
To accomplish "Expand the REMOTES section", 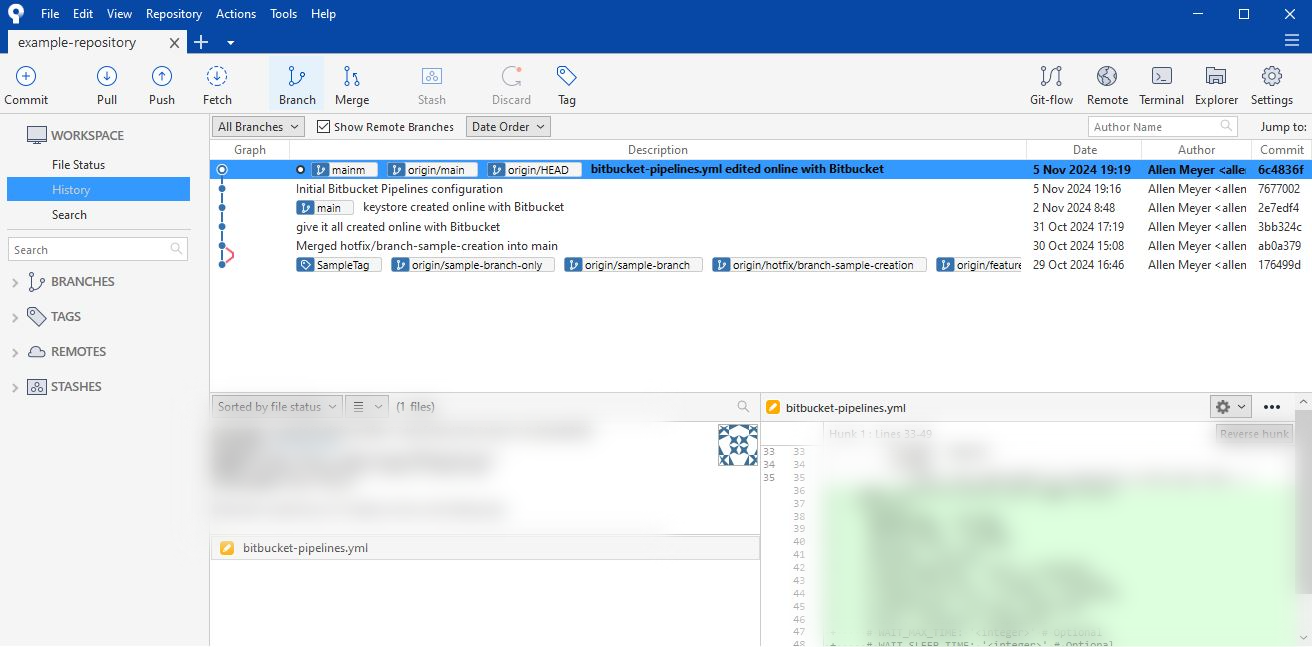I will 15,353.
